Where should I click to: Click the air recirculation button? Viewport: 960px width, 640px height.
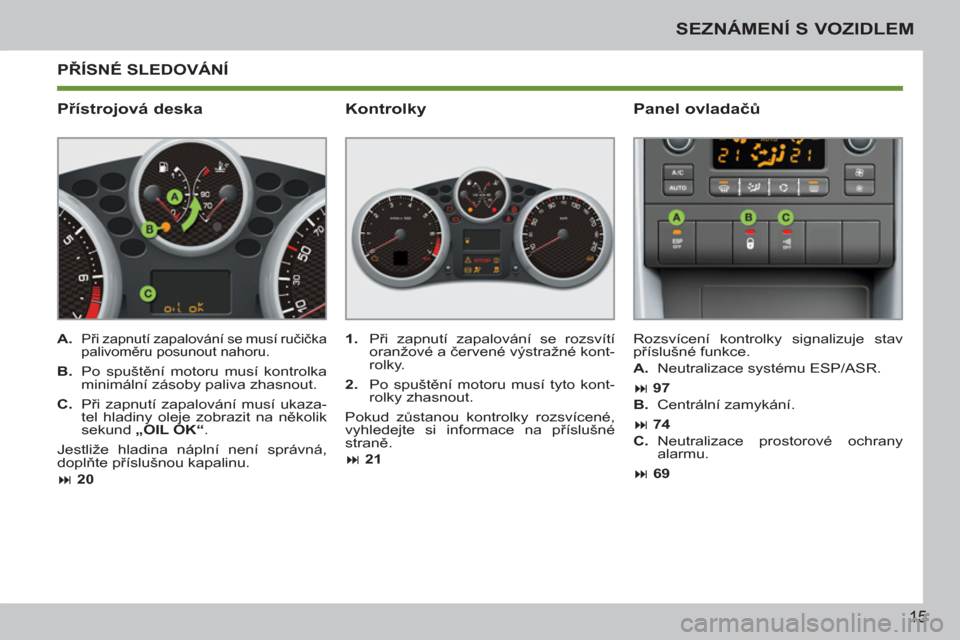pyautogui.click(x=784, y=186)
